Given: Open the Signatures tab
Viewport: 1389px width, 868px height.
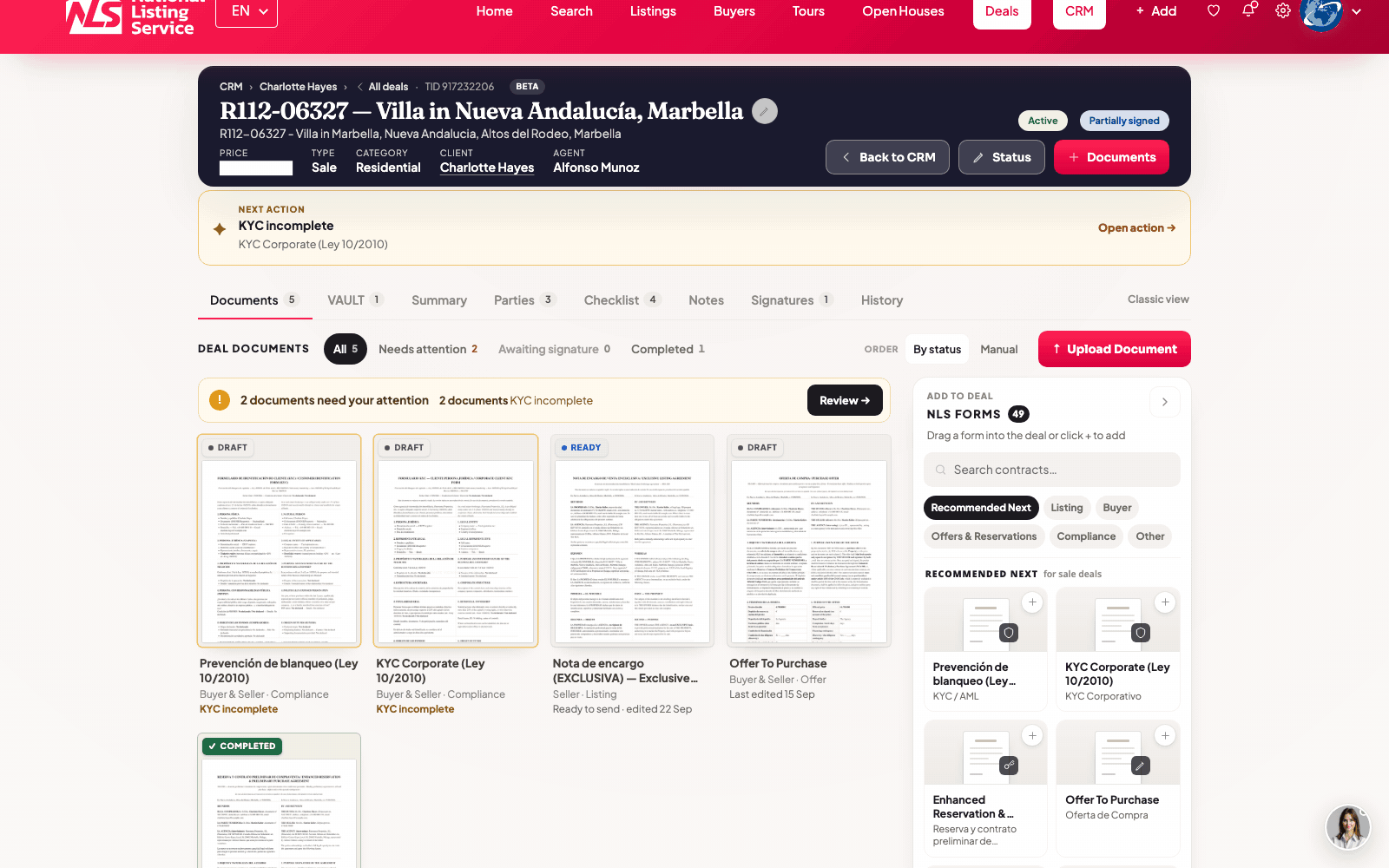Looking at the screenshot, I should pyautogui.click(x=792, y=300).
